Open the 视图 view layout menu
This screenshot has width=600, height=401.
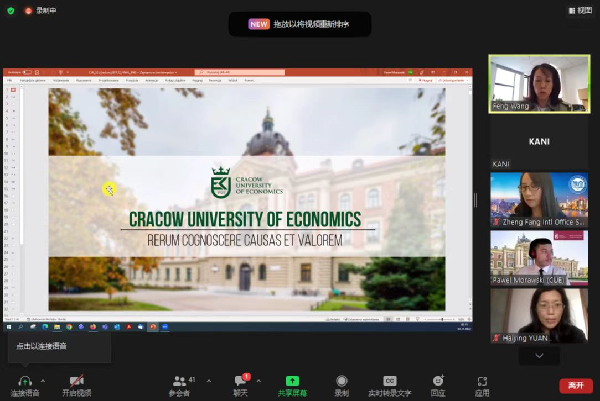coord(580,11)
